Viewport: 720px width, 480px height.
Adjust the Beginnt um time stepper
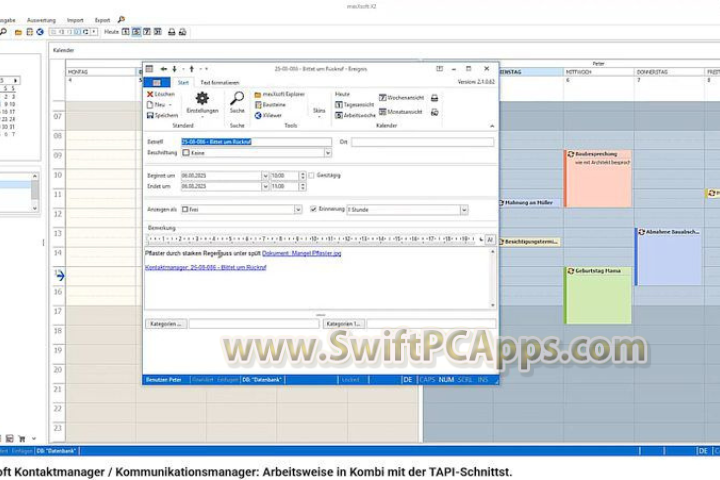tap(302, 176)
